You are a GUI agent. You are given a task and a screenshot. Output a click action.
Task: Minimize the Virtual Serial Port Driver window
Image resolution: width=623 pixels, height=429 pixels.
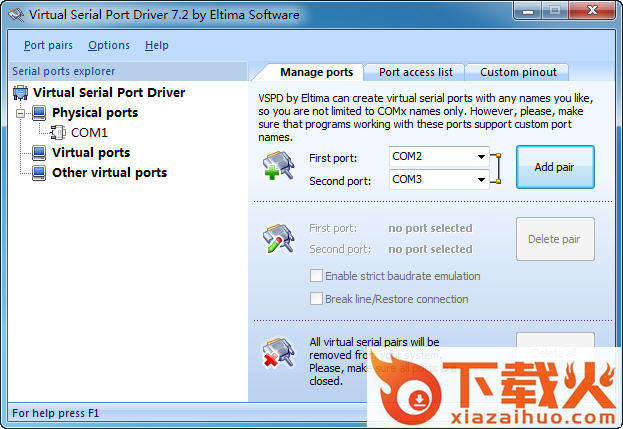[527, 11]
